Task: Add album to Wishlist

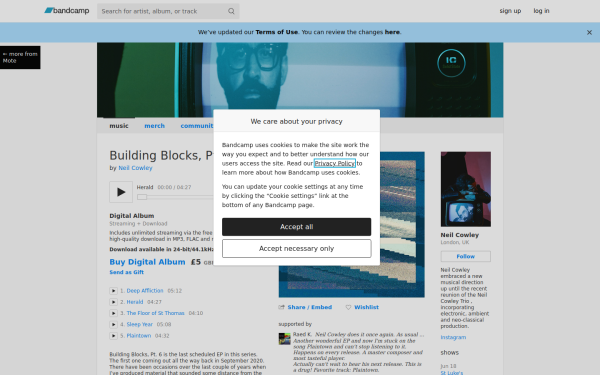Action: tap(366, 307)
